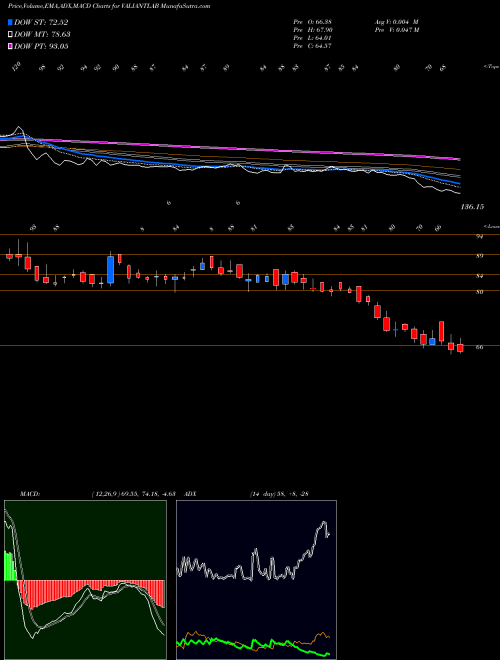This screenshot has width=500, height=660.
Task: Click the 89 price level label
Action: (479, 255)
